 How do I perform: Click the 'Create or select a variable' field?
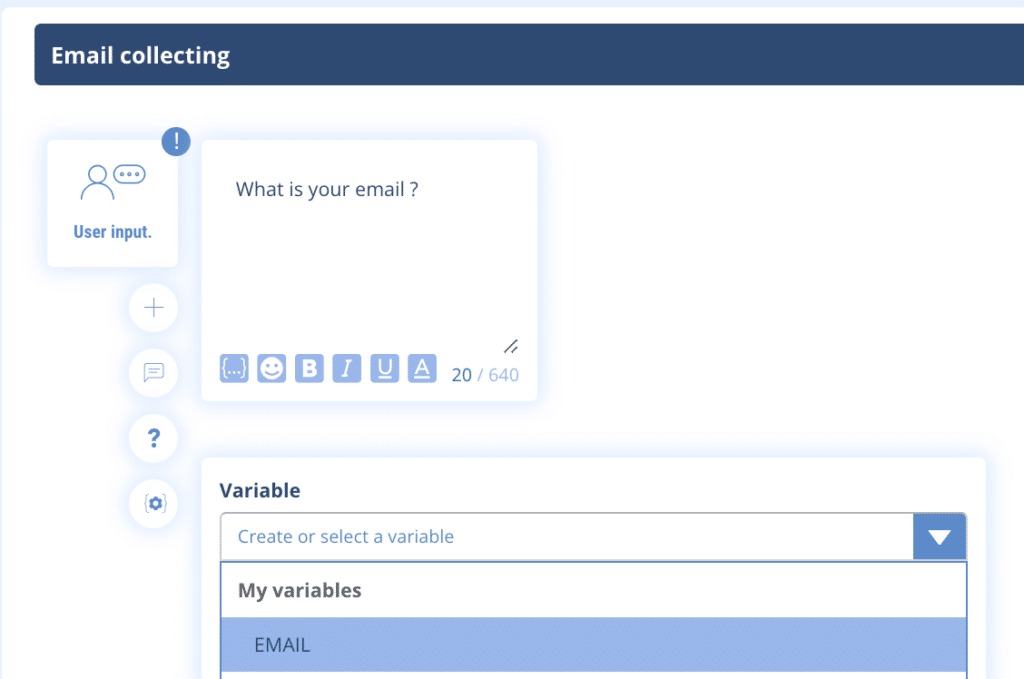pyautogui.click(x=566, y=537)
